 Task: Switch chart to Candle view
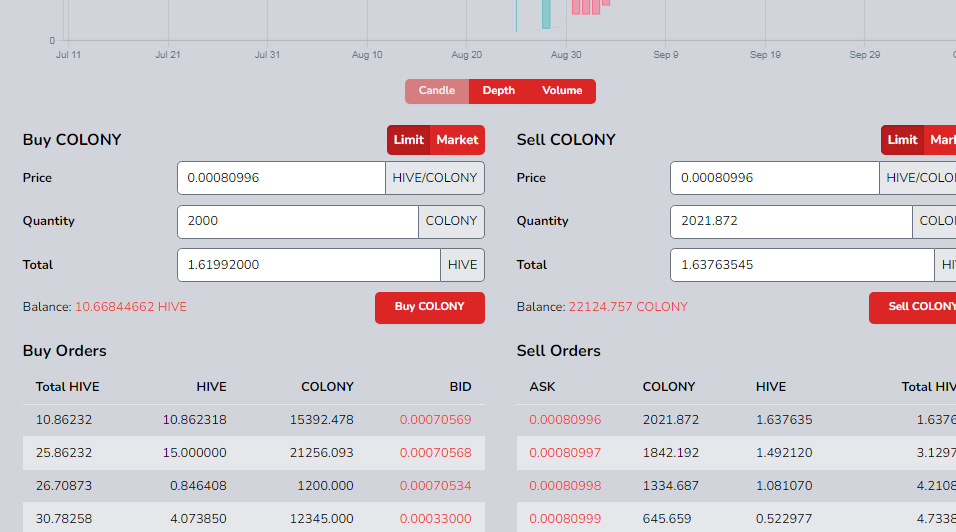pos(437,91)
